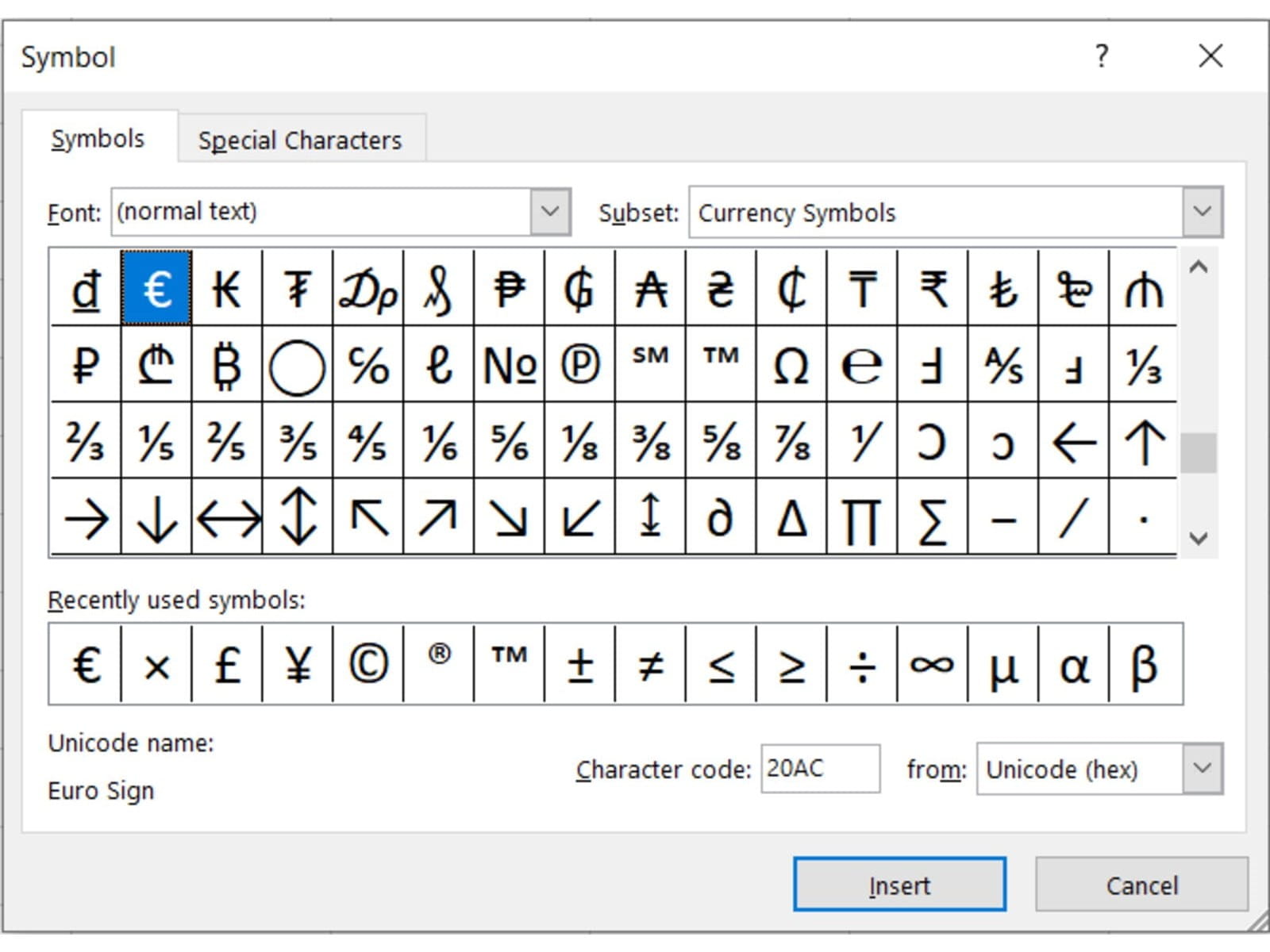Expand the Subset dropdown

tap(1202, 212)
